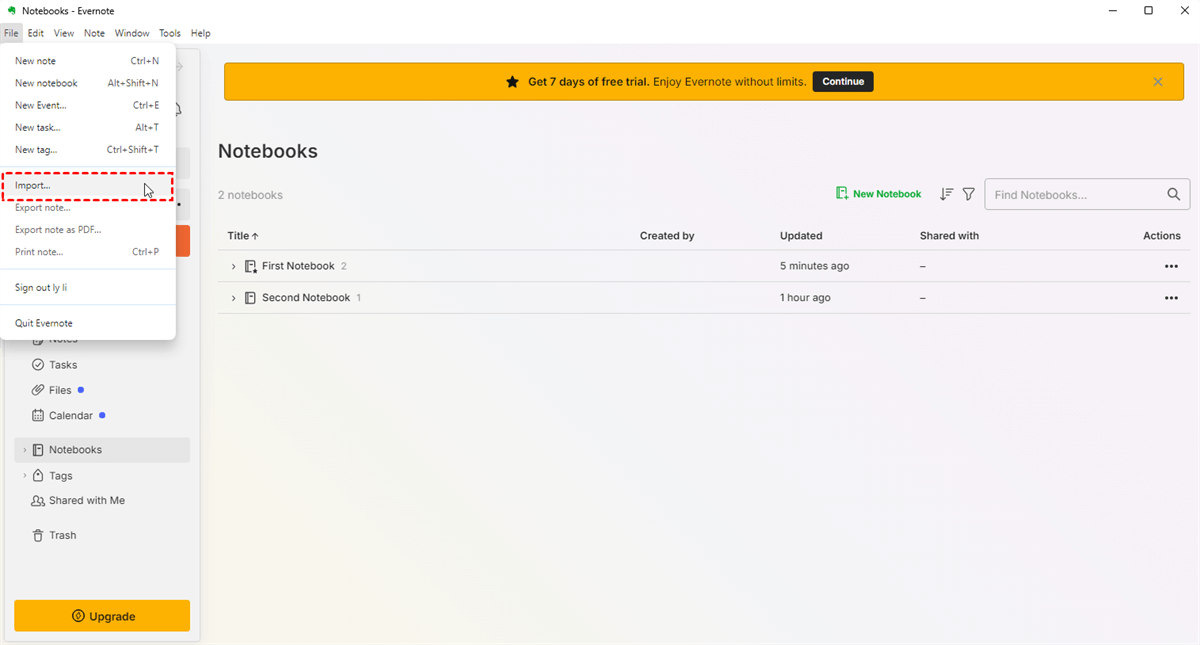
Task: Choose New Event... menu entry
Action: 88,105
